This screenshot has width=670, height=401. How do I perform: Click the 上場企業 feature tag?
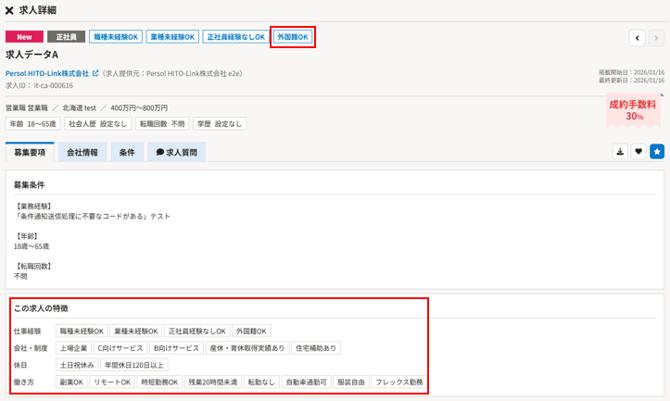coord(74,348)
